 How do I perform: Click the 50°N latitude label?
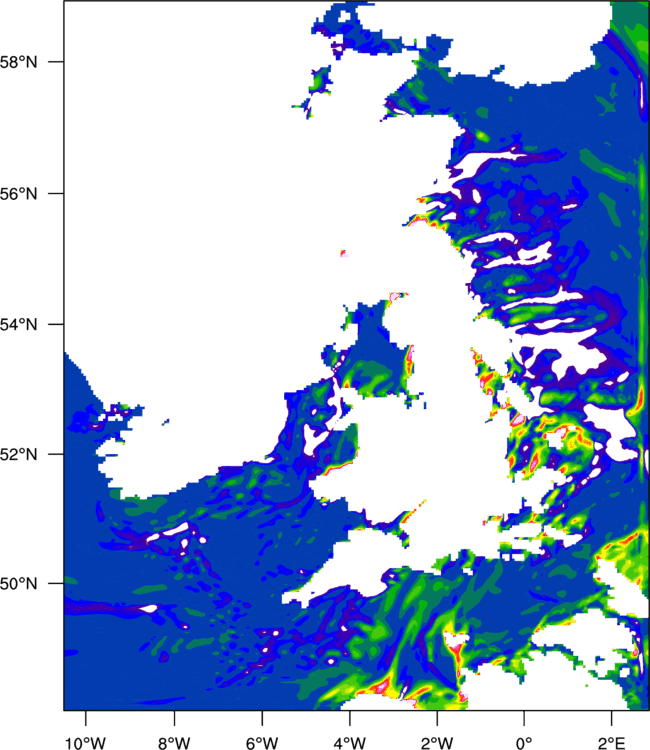(18, 584)
